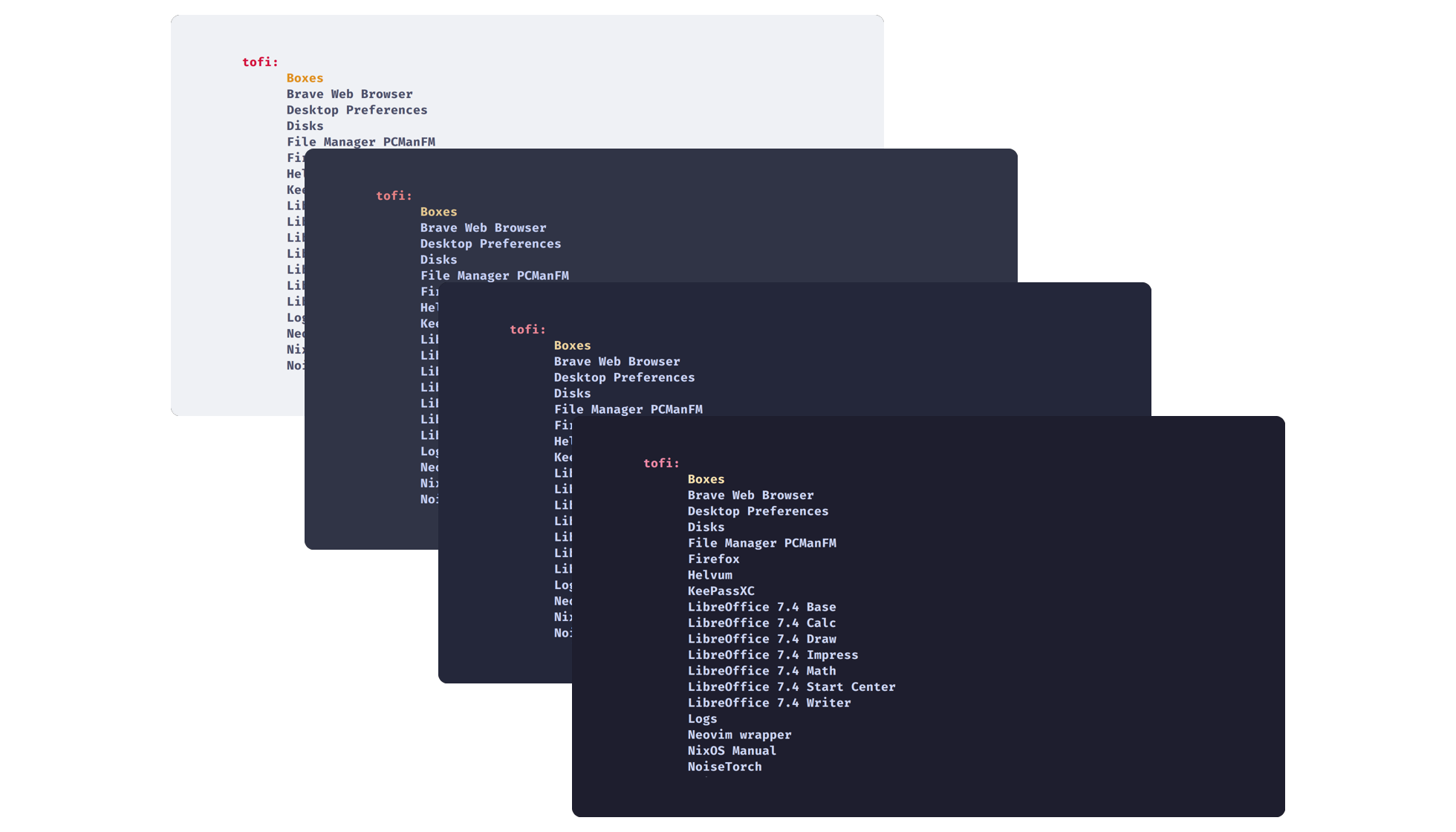Select Disks entry in front launcher
The width and height of the screenshot is (1456, 832).
(706, 527)
